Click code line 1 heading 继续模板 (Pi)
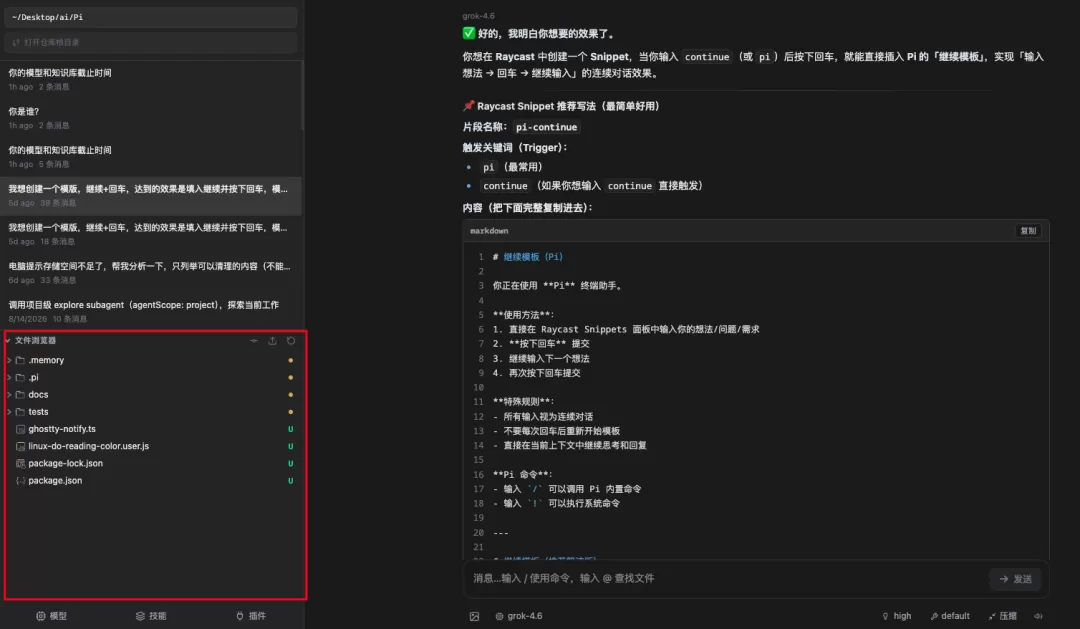Image resolution: width=1080 pixels, height=629 pixels. [x=532, y=257]
